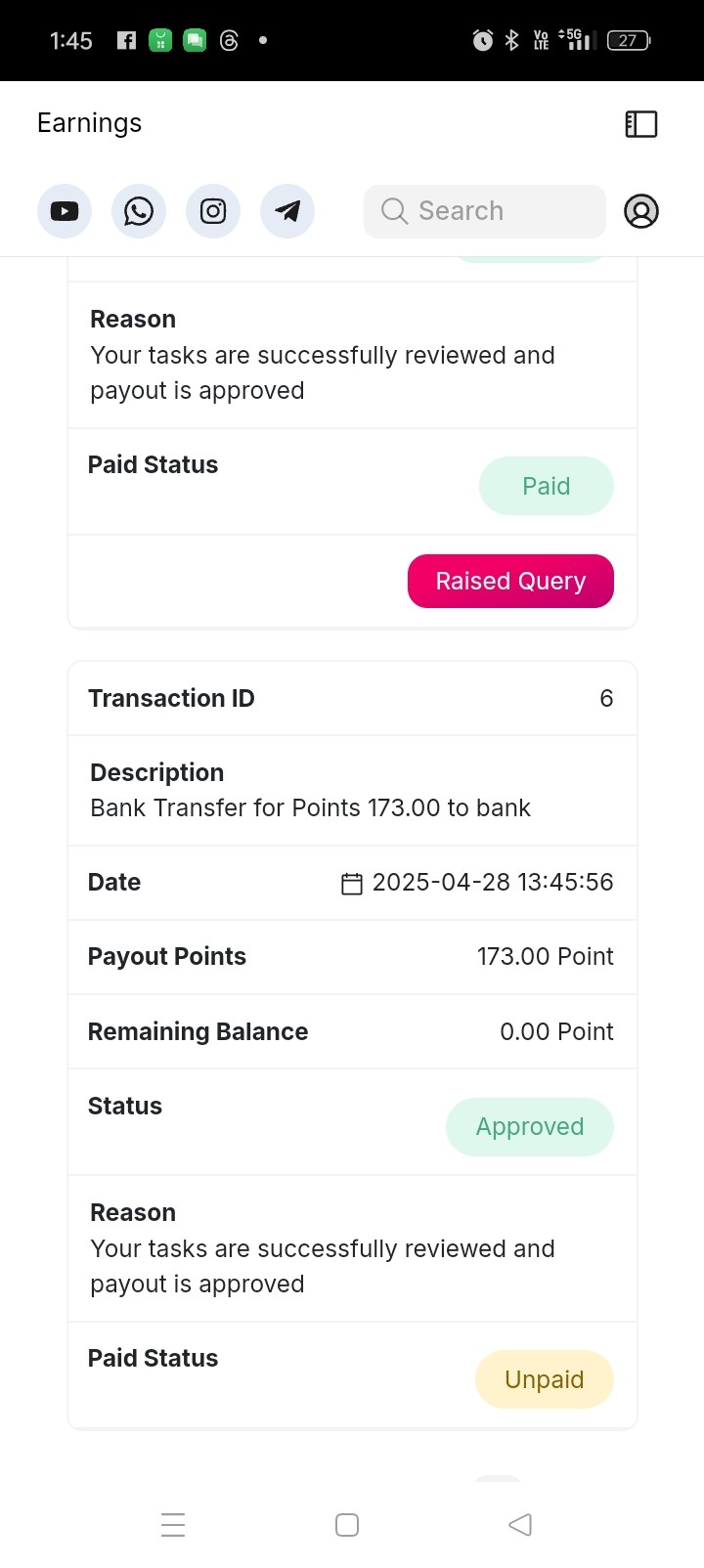
Task: Tap the yellow Unpaid status badge
Action: coord(545,1379)
